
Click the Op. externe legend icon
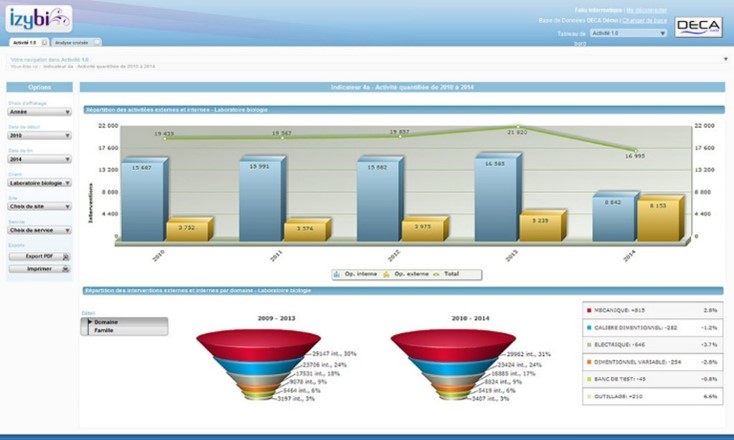coord(387,273)
